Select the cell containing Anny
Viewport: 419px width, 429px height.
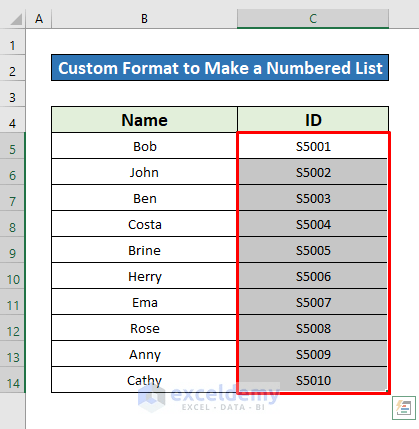(144, 354)
